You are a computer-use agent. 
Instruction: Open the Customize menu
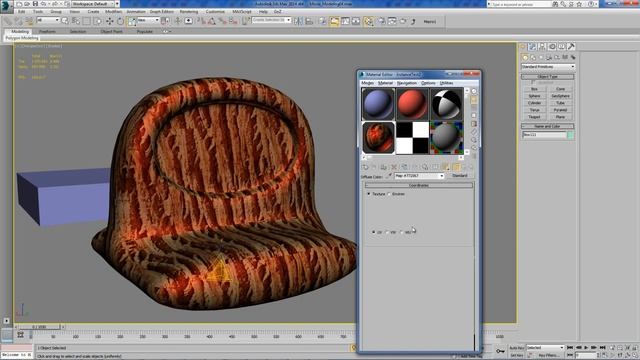click(215, 12)
